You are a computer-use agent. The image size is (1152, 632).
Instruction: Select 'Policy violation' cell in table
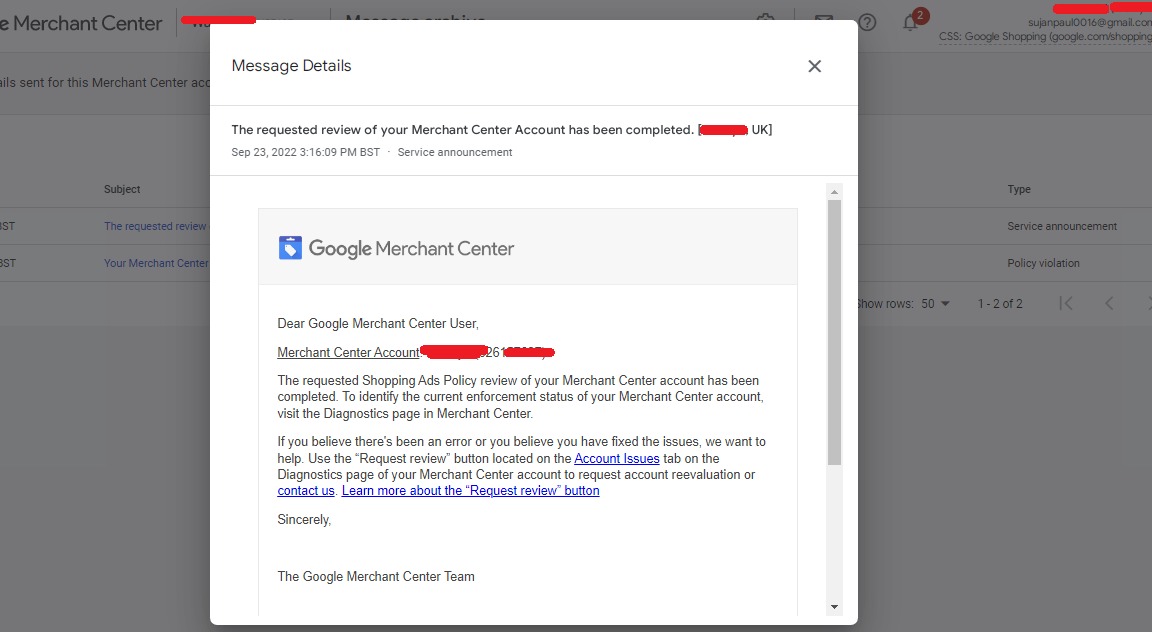pyautogui.click(x=1043, y=263)
